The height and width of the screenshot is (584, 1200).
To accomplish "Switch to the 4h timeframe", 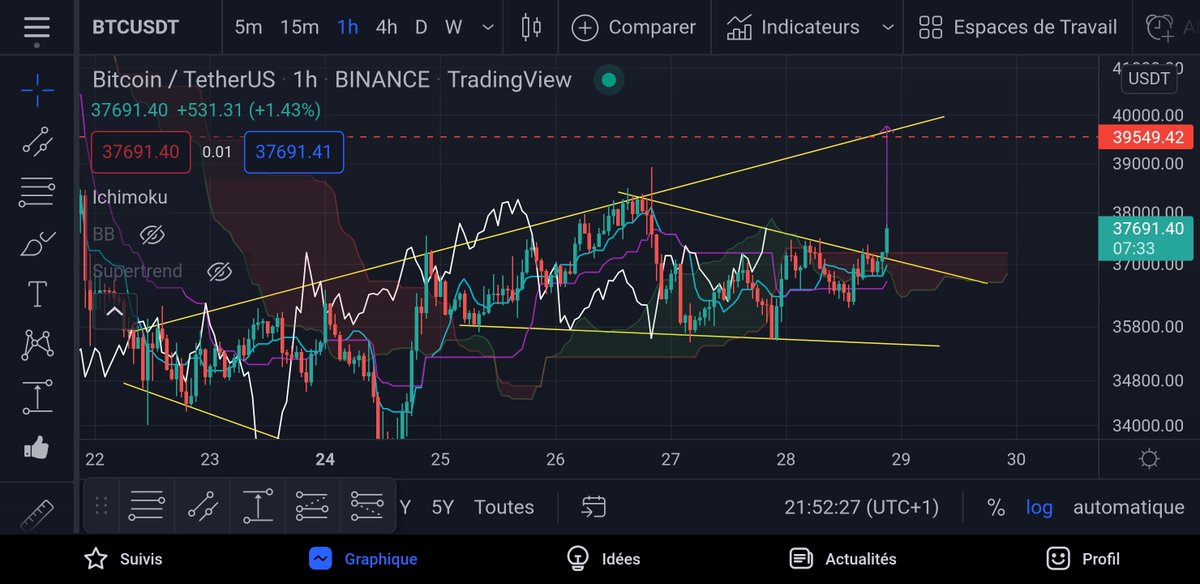I will (386, 27).
